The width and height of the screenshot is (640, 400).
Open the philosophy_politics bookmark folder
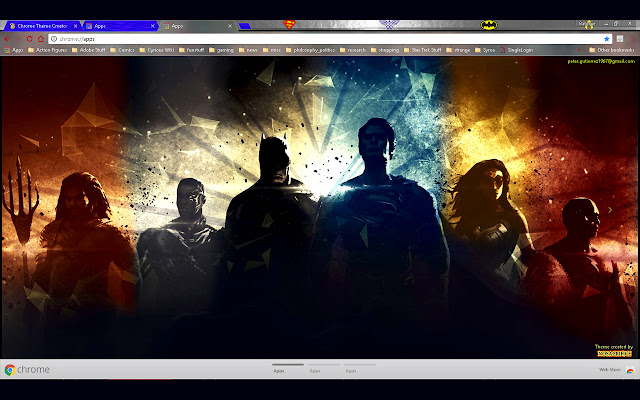coord(310,50)
